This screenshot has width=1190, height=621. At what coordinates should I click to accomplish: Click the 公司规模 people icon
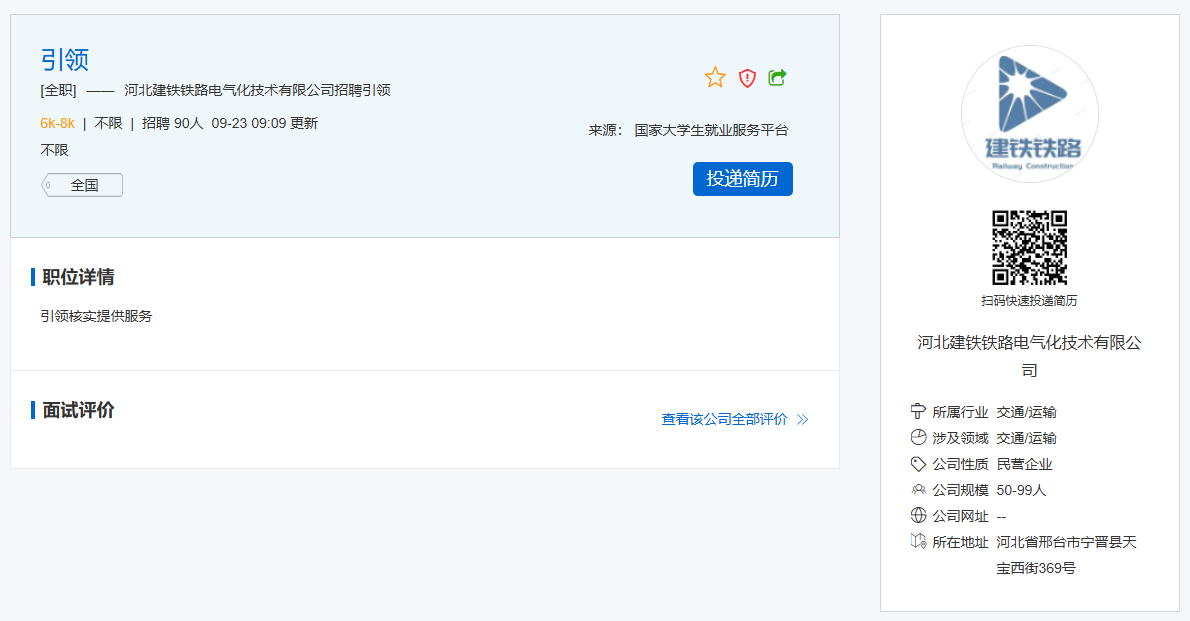(918, 490)
